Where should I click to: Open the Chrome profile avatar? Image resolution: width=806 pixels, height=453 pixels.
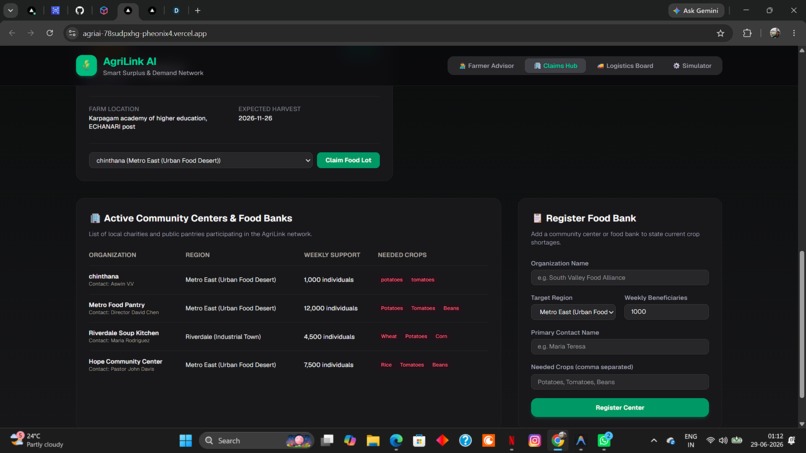click(775, 33)
